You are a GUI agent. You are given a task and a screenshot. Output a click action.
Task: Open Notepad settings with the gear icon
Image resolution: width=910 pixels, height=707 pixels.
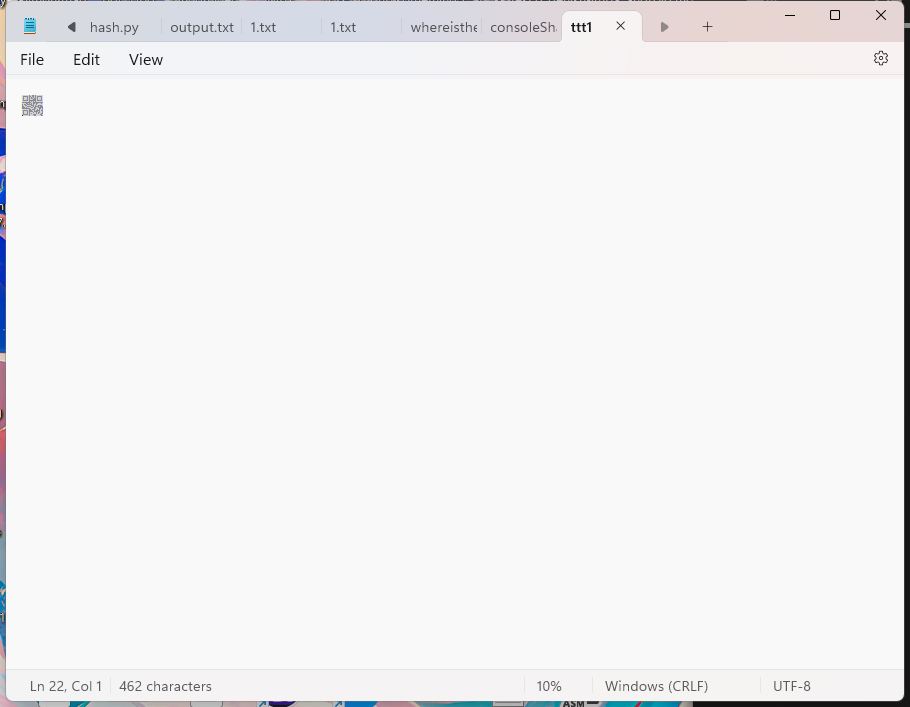click(x=880, y=59)
